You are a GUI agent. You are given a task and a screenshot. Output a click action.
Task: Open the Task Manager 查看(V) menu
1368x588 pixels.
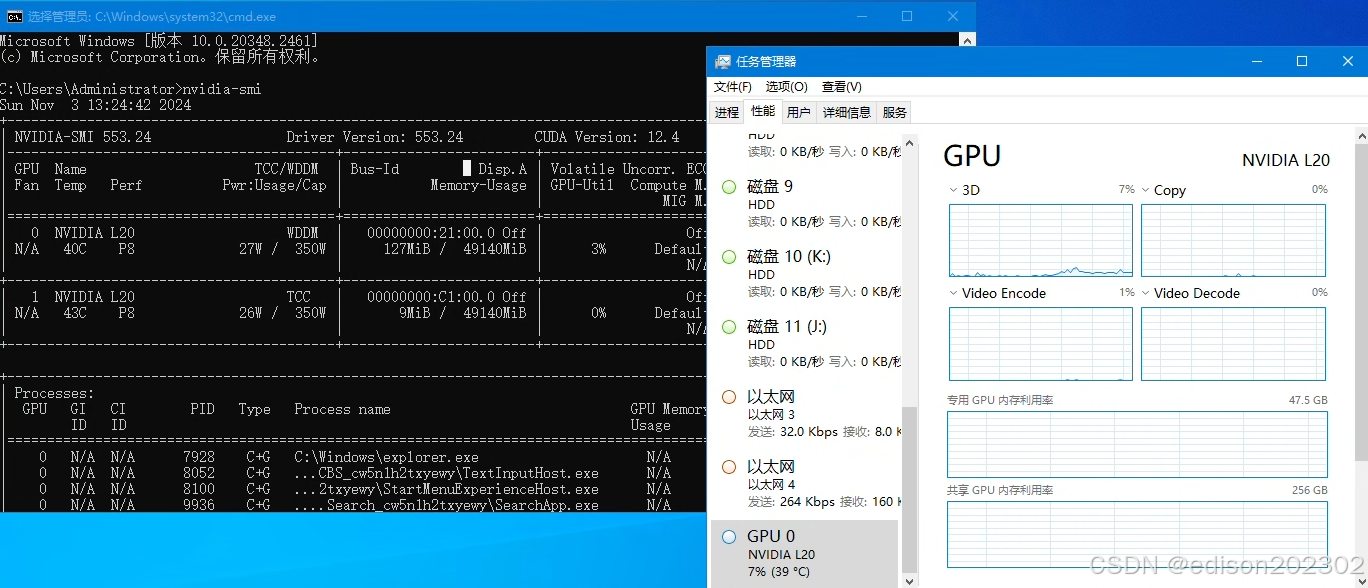pos(841,87)
